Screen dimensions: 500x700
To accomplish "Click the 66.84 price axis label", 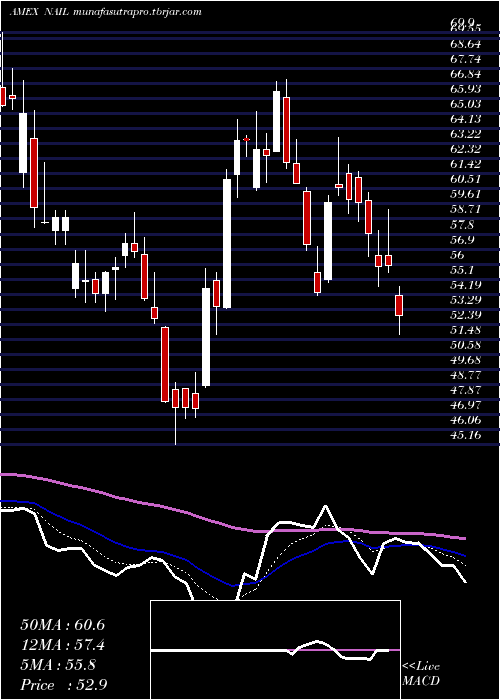I will 466,74.
